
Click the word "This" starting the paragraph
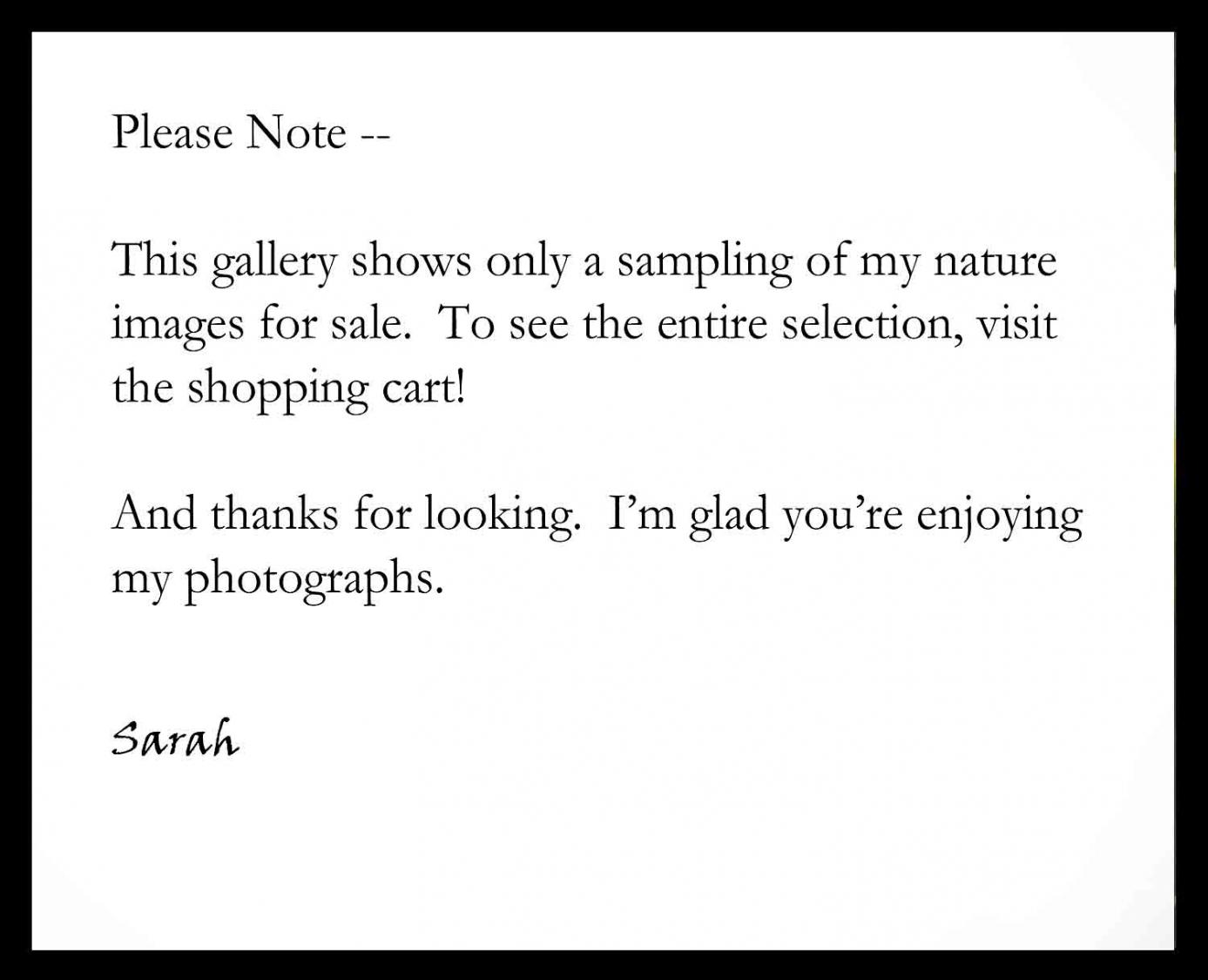(155, 260)
